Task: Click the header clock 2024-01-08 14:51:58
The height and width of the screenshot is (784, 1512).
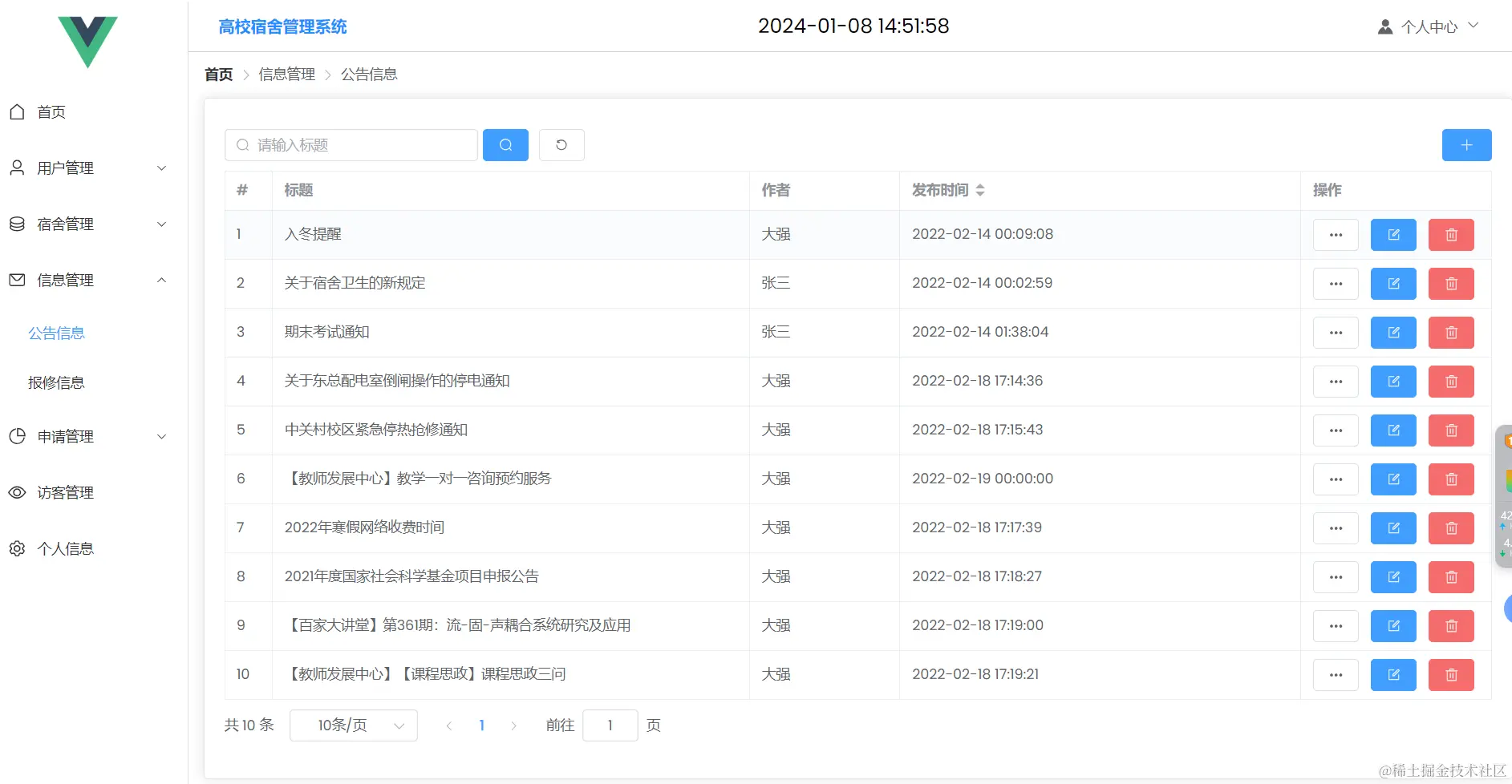Action: (x=853, y=26)
